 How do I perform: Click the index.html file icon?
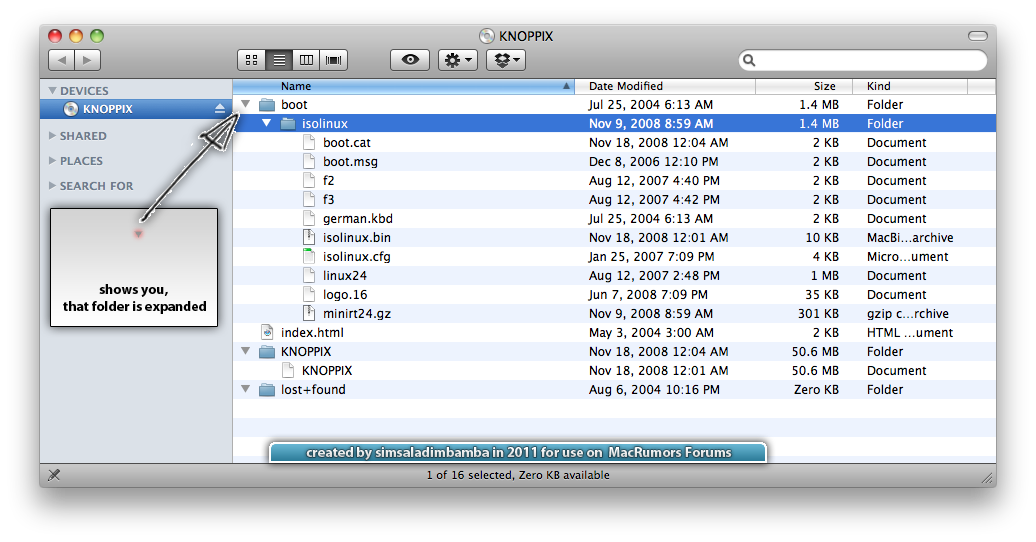pos(267,332)
